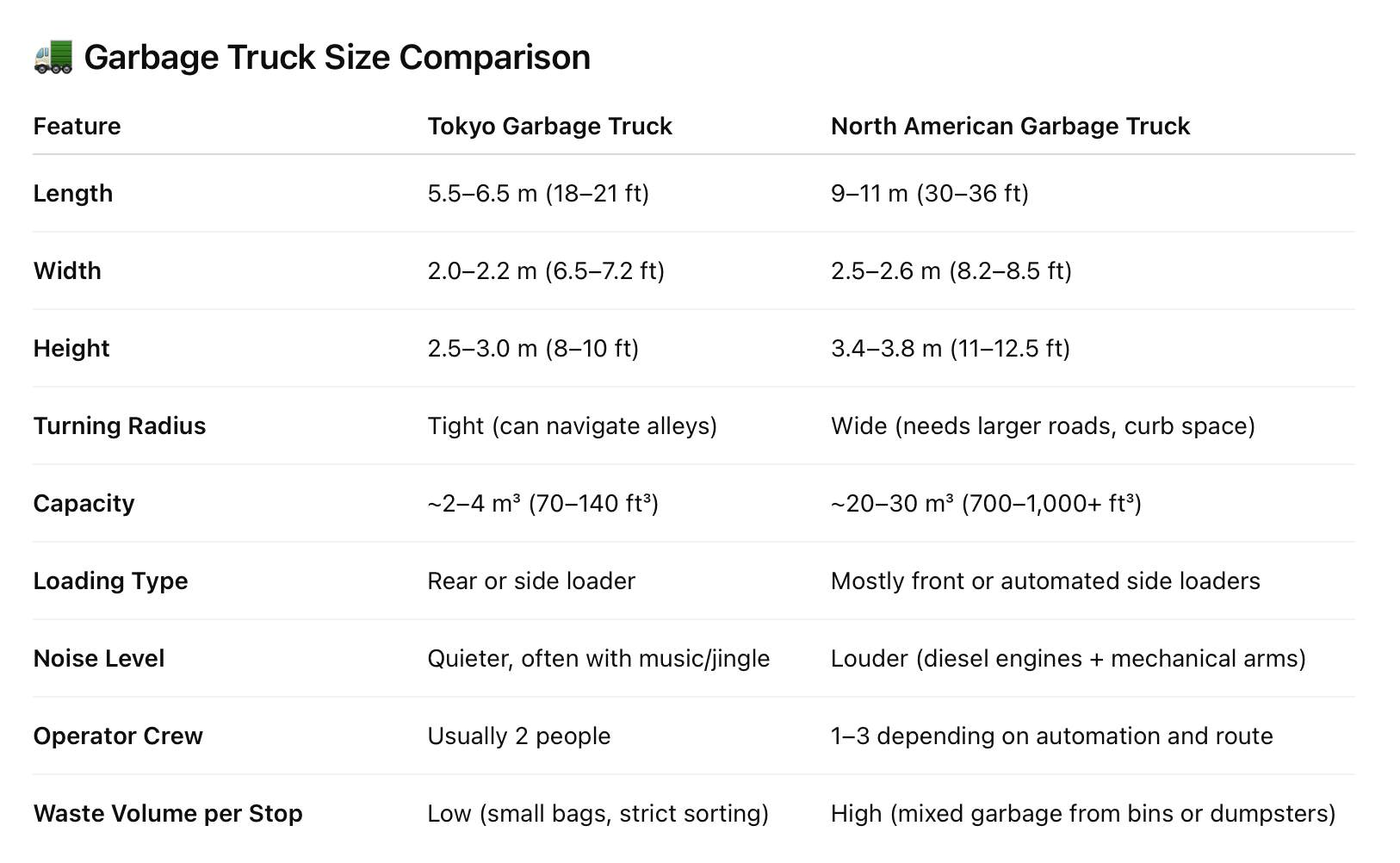Click the Feature column header
This screenshot has width=1400, height=863.
(77, 126)
